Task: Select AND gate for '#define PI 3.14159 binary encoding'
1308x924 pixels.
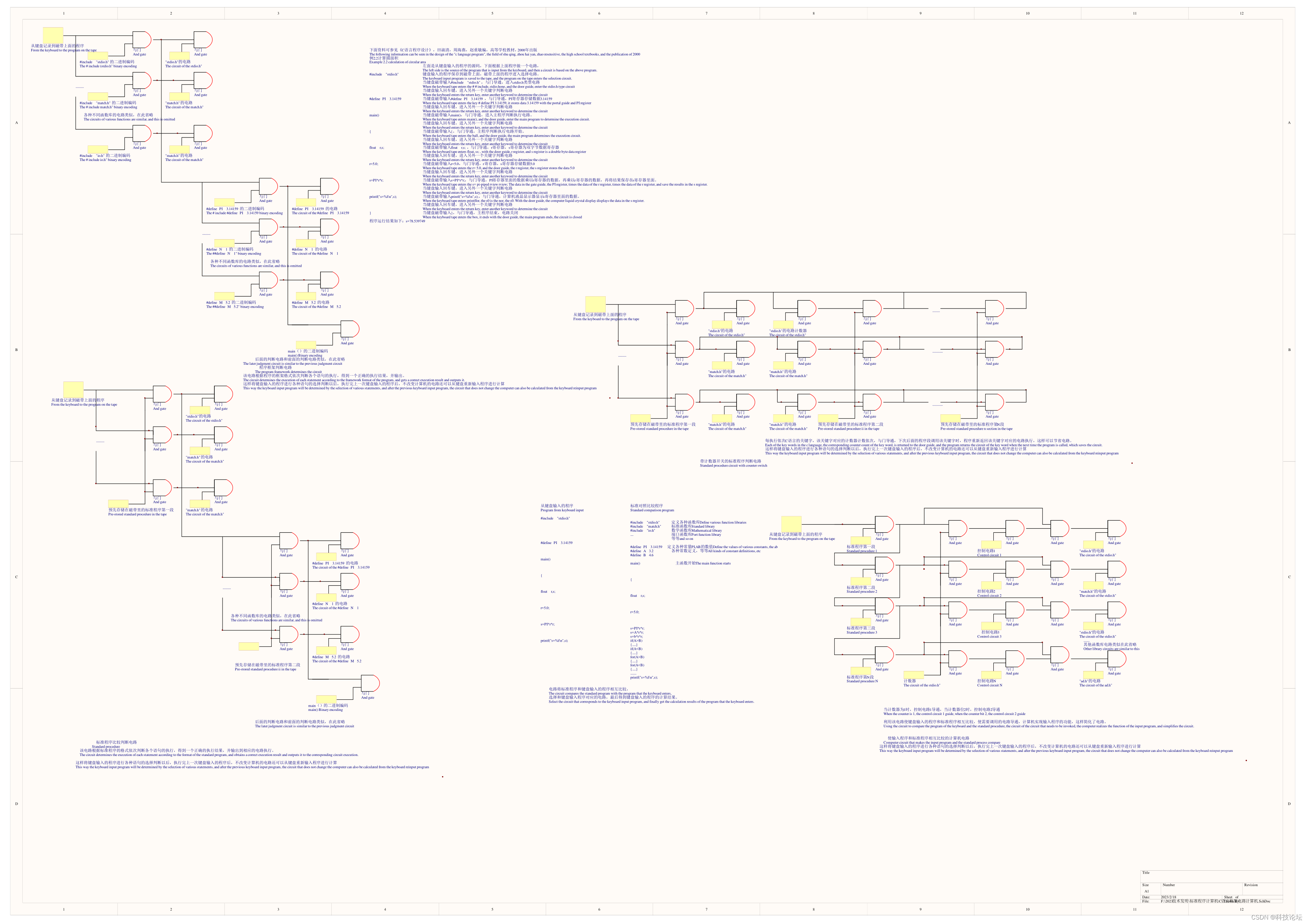Action: click(x=268, y=186)
